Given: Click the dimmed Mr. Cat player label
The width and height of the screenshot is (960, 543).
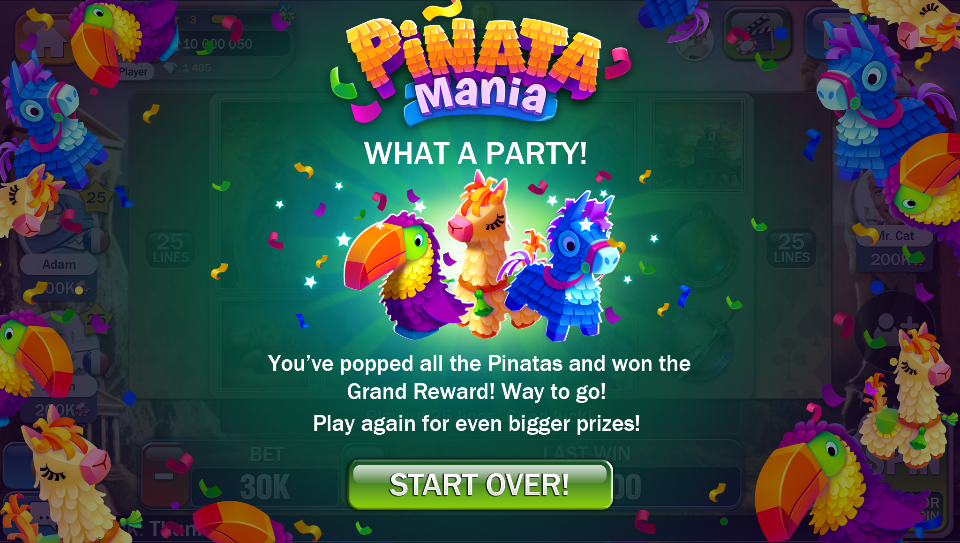Looking at the screenshot, I should (895, 236).
